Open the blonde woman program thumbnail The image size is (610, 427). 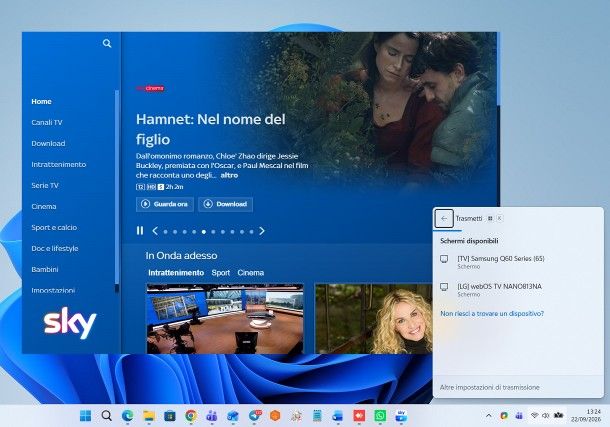tap(373, 318)
